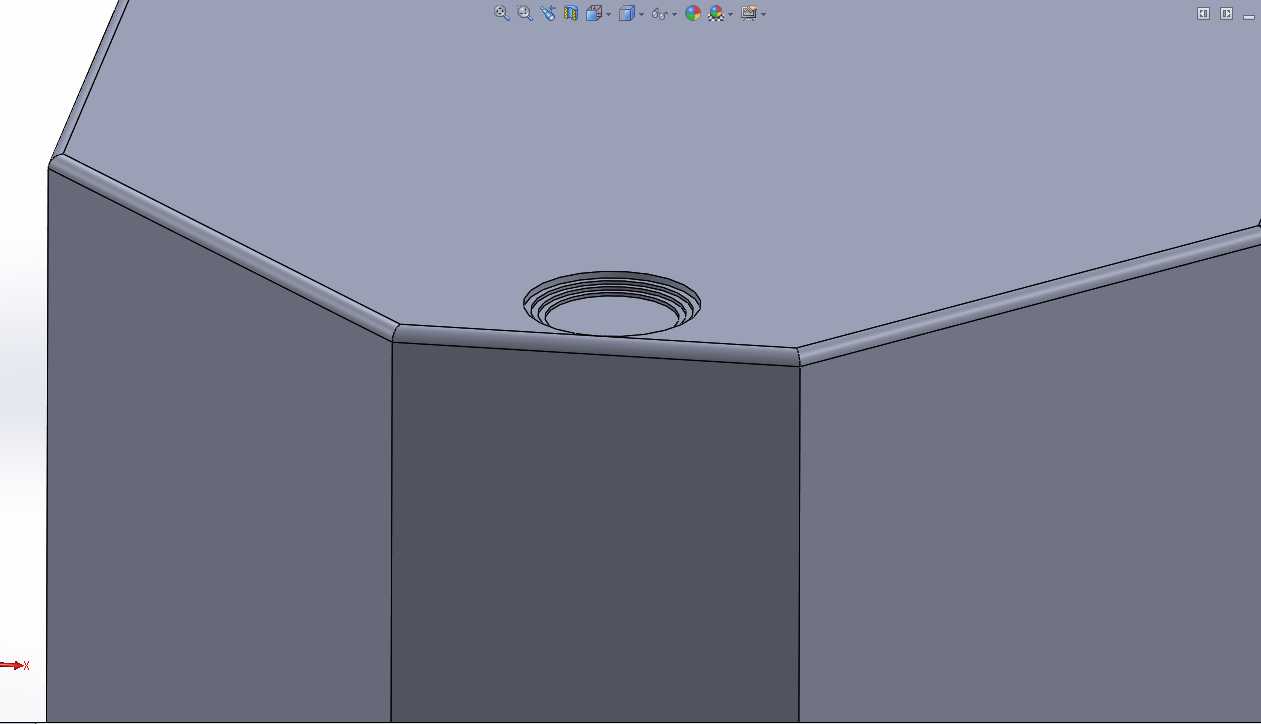Image resolution: width=1261 pixels, height=724 pixels.
Task: Select the filleted edge above center face
Action: point(595,343)
